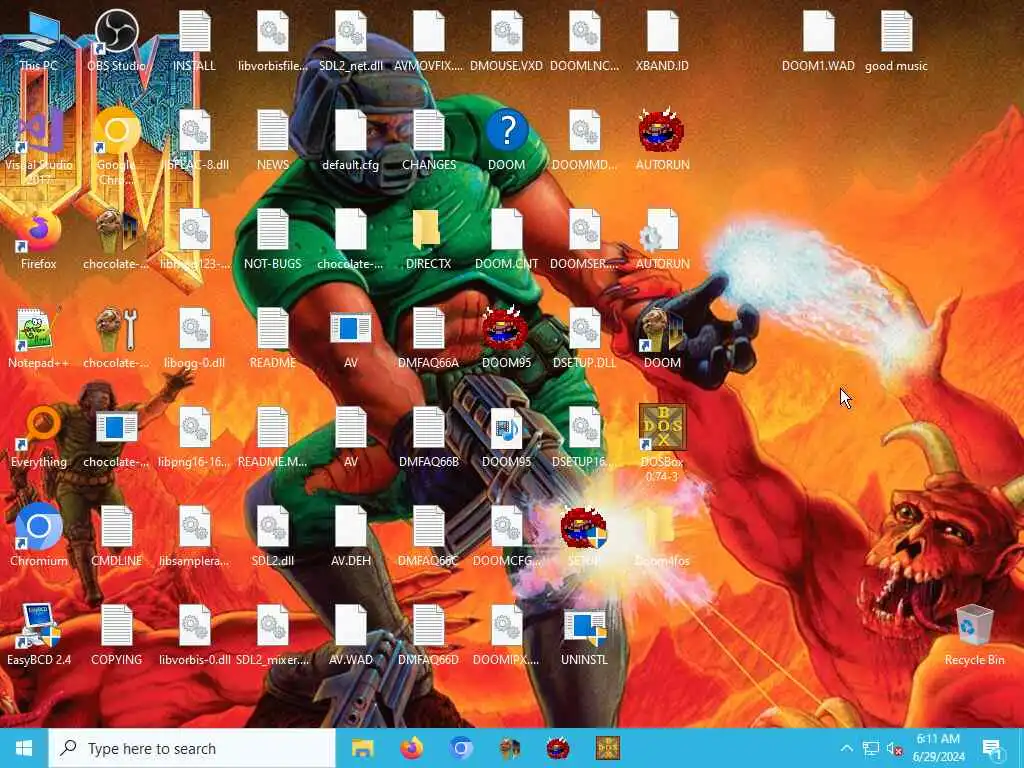Viewport: 1024px width, 768px height.
Task: Select the Visual Studio 2017 shortcut
Action: click(39, 146)
